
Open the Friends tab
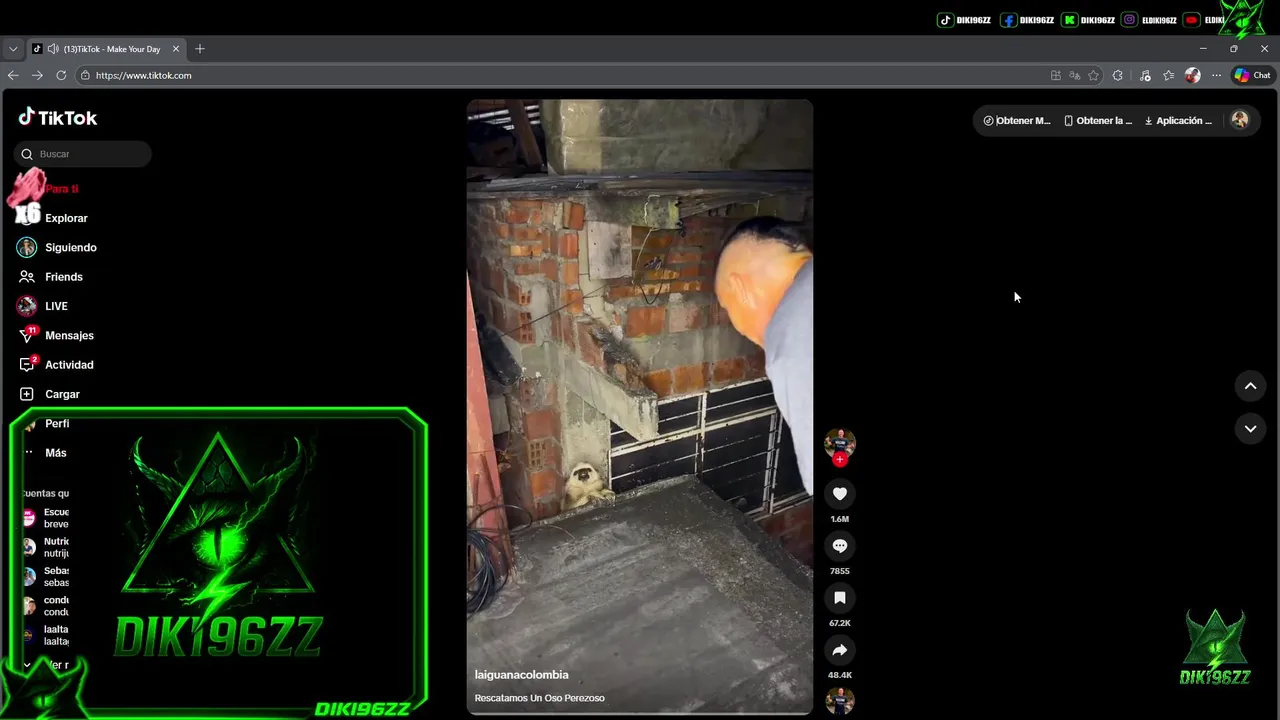point(63,277)
